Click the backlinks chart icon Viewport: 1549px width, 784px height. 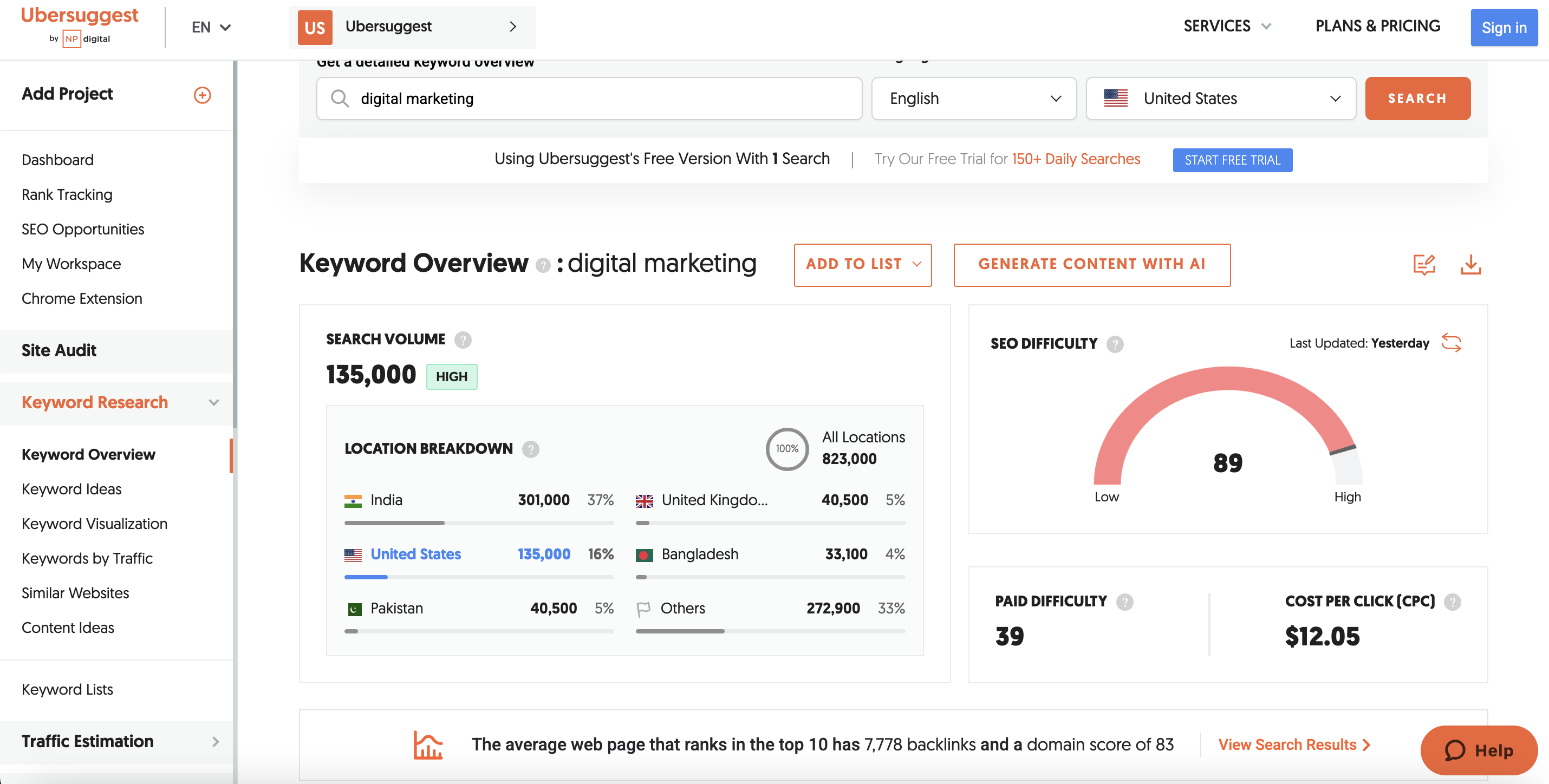[x=427, y=745]
